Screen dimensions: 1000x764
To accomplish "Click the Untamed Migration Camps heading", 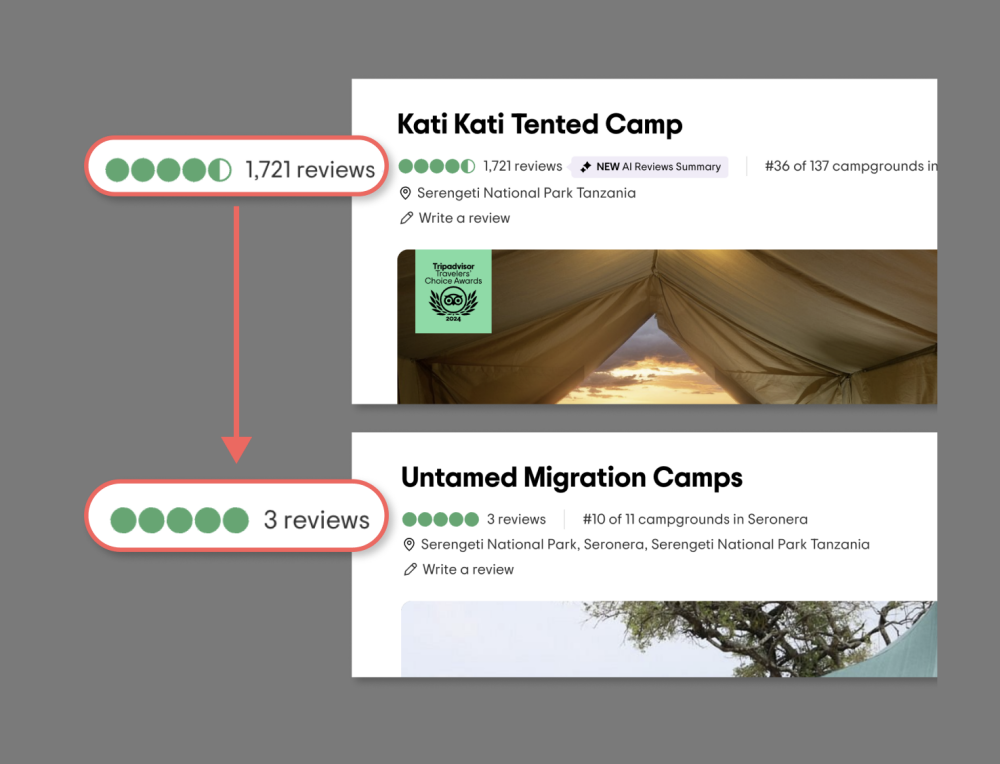I will pos(572,478).
